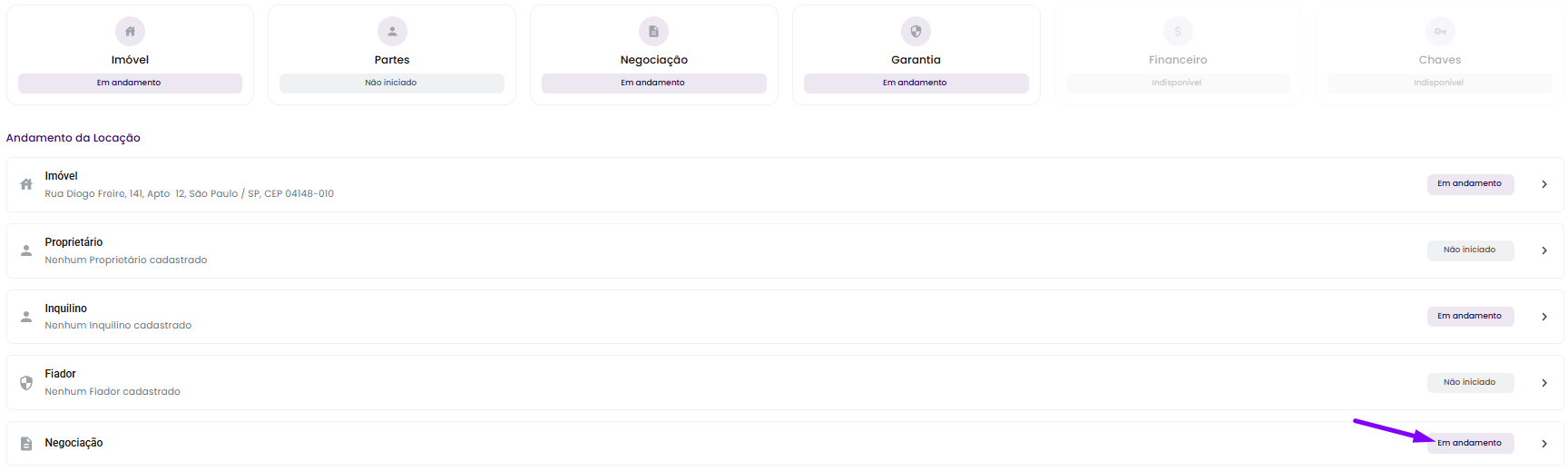
Task: Click the address Rua Diogo Freire text
Action: [x=189, y=193]
